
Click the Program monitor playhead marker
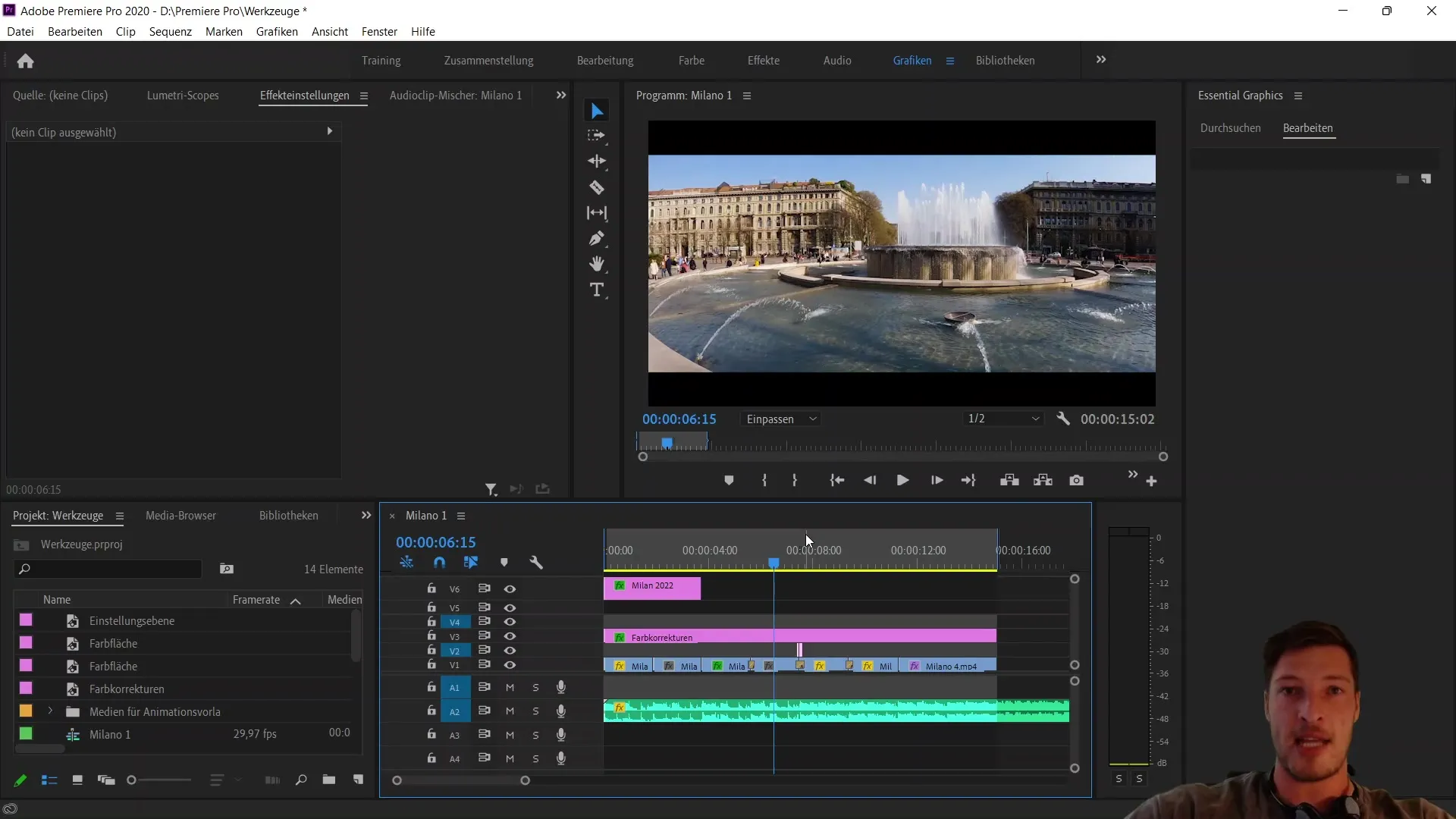coord(667,442)
